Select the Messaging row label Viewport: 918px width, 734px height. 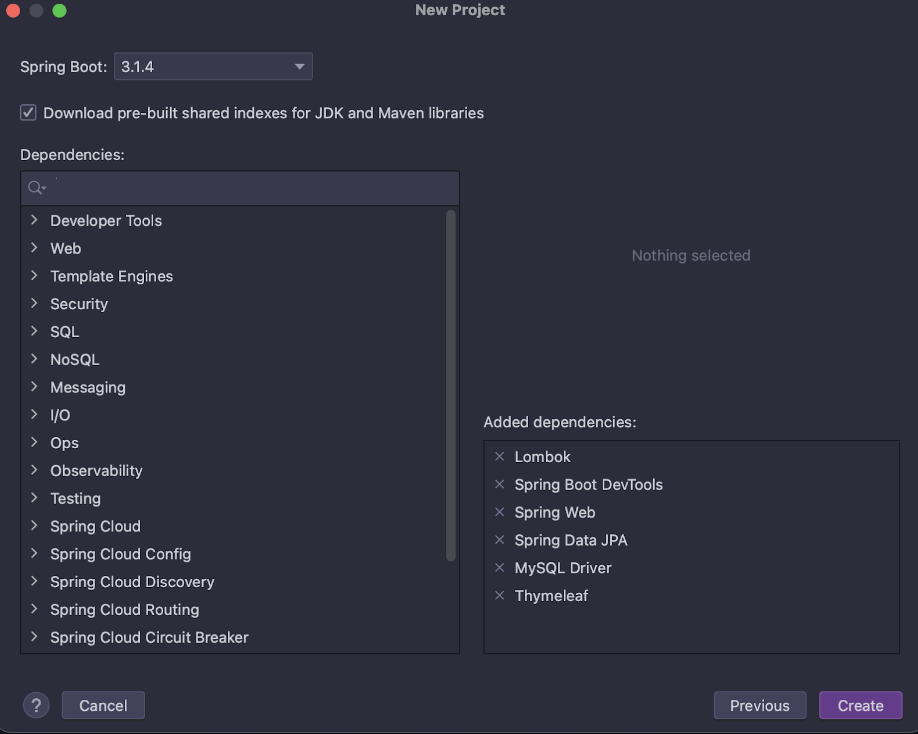click(88, 387)
